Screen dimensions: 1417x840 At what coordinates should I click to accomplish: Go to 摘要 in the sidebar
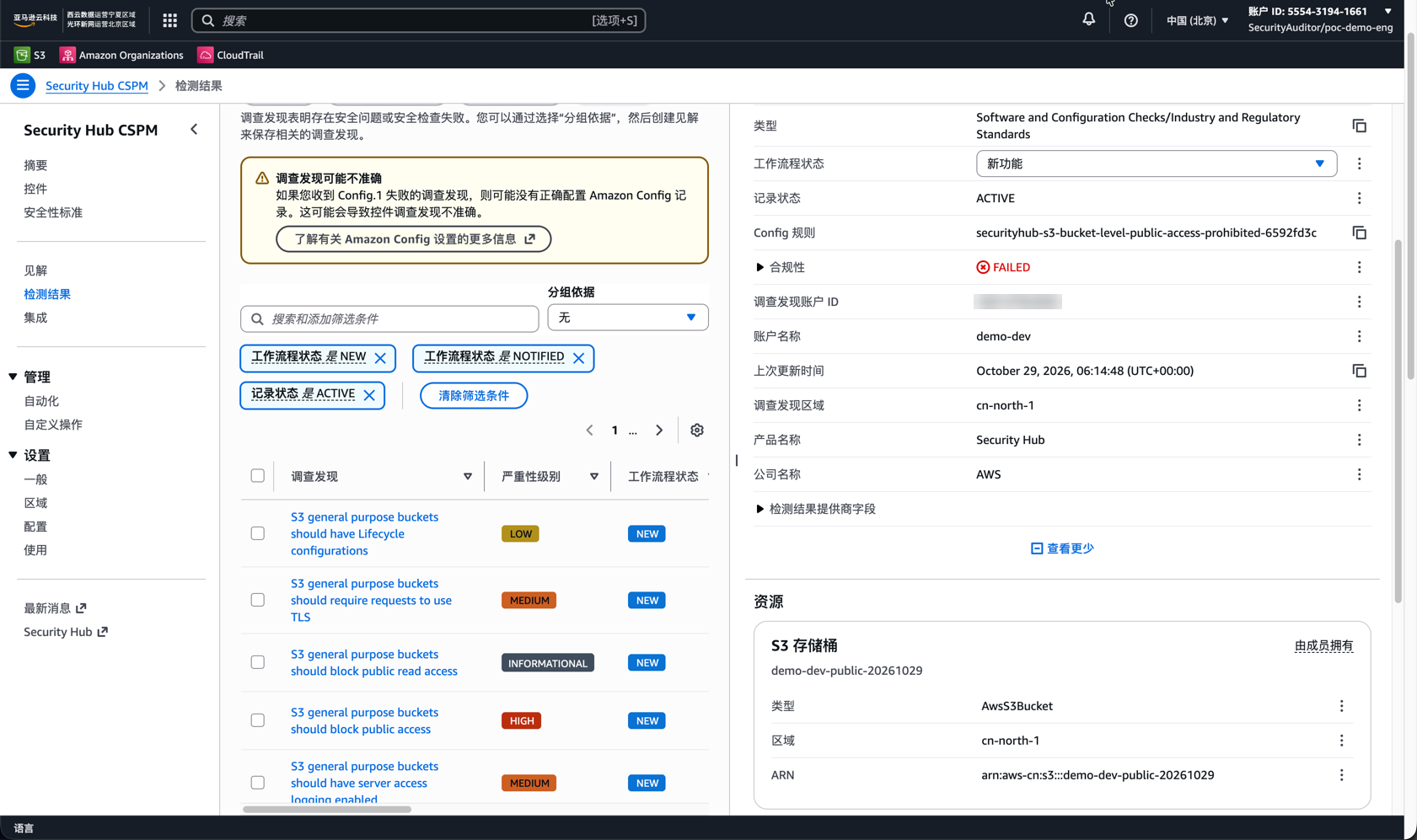35,165
